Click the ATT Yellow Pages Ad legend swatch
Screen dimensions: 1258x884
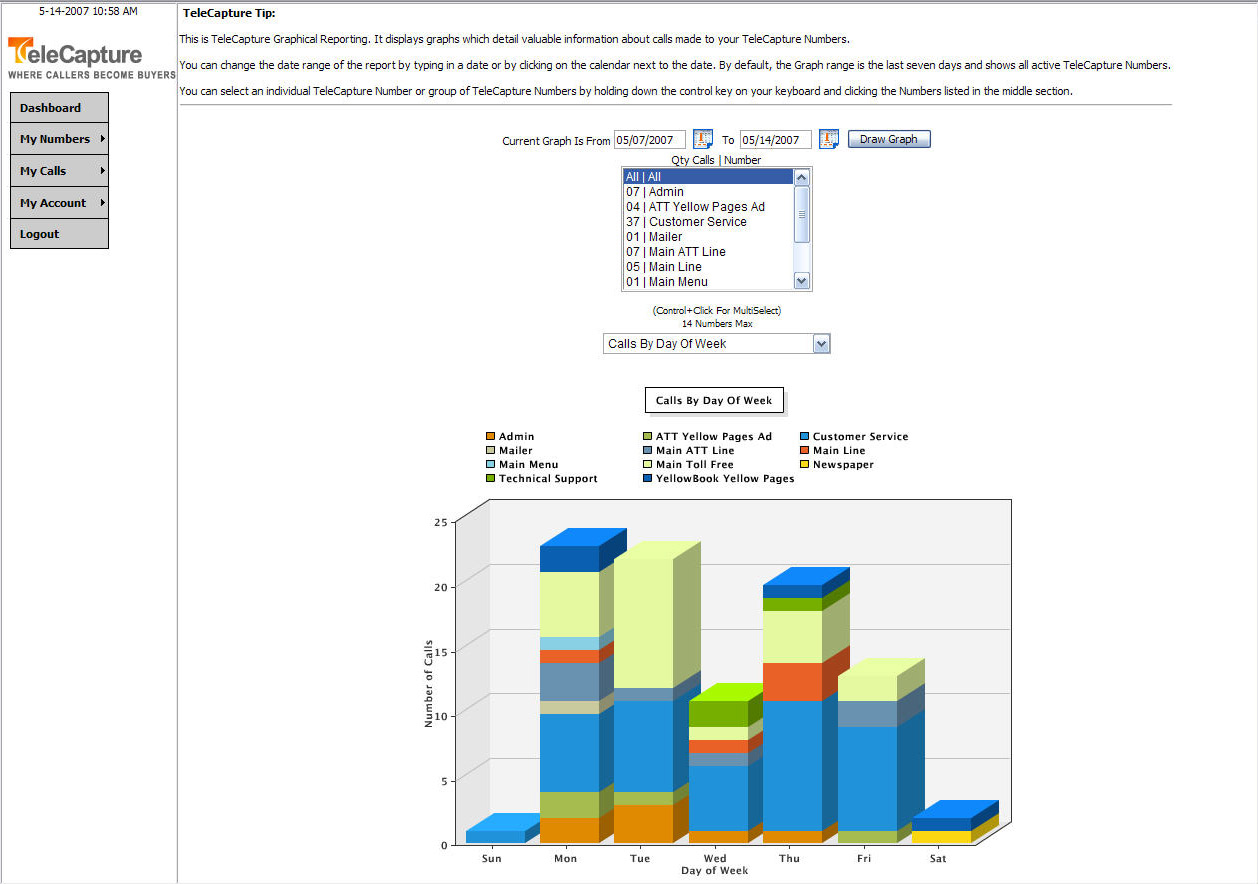(x=647, y=436)
